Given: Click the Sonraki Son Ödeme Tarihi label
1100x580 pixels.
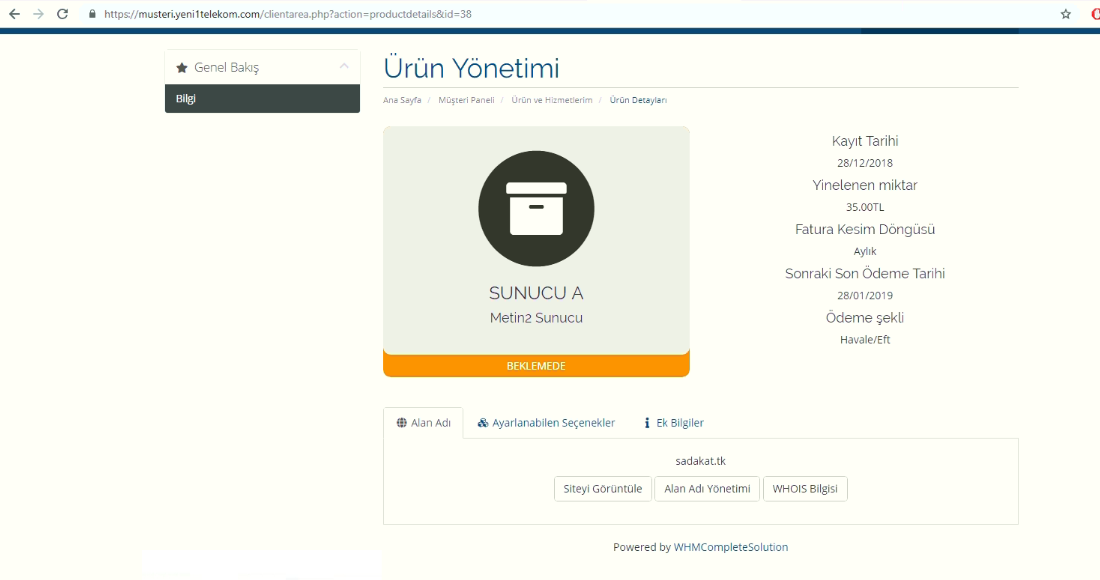Looking at the screenshot, I should click(864, 274).
